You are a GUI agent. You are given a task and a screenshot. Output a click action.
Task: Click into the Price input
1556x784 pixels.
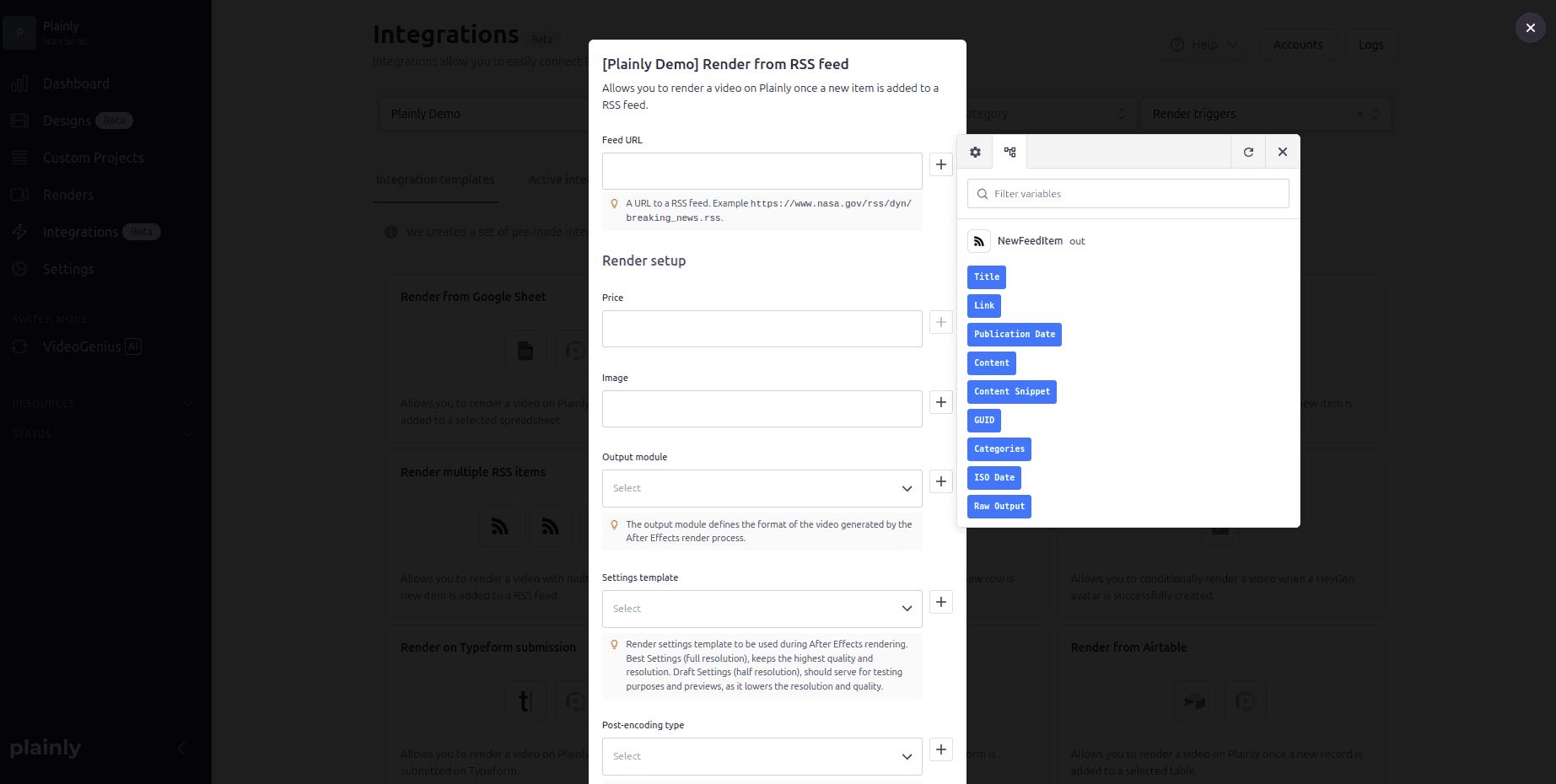click(762, 329)
